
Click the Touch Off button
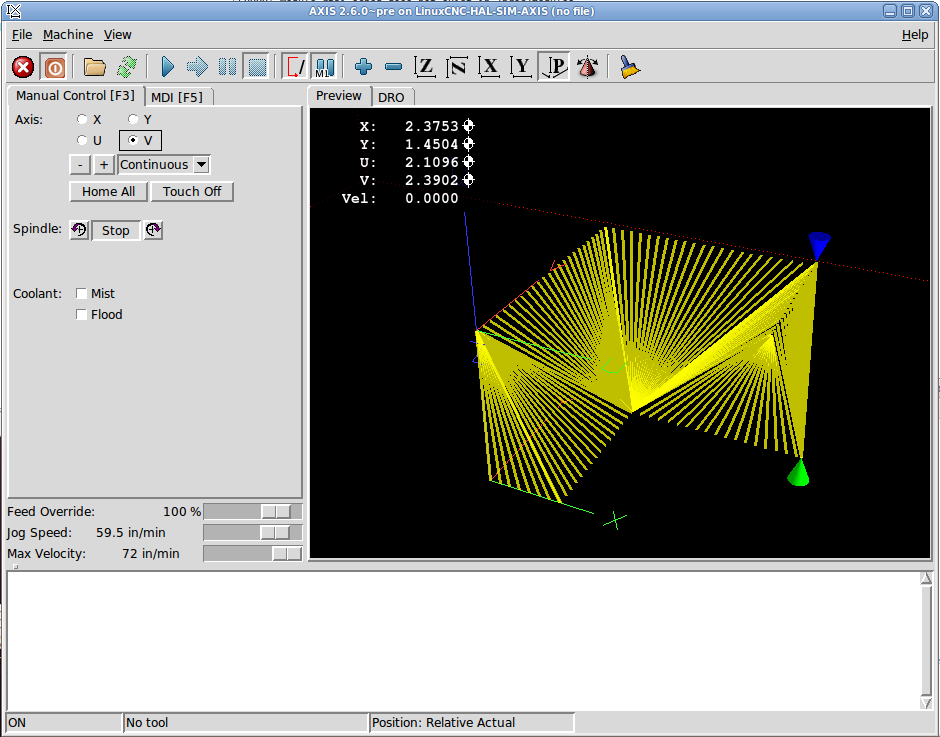pos(192,191)
